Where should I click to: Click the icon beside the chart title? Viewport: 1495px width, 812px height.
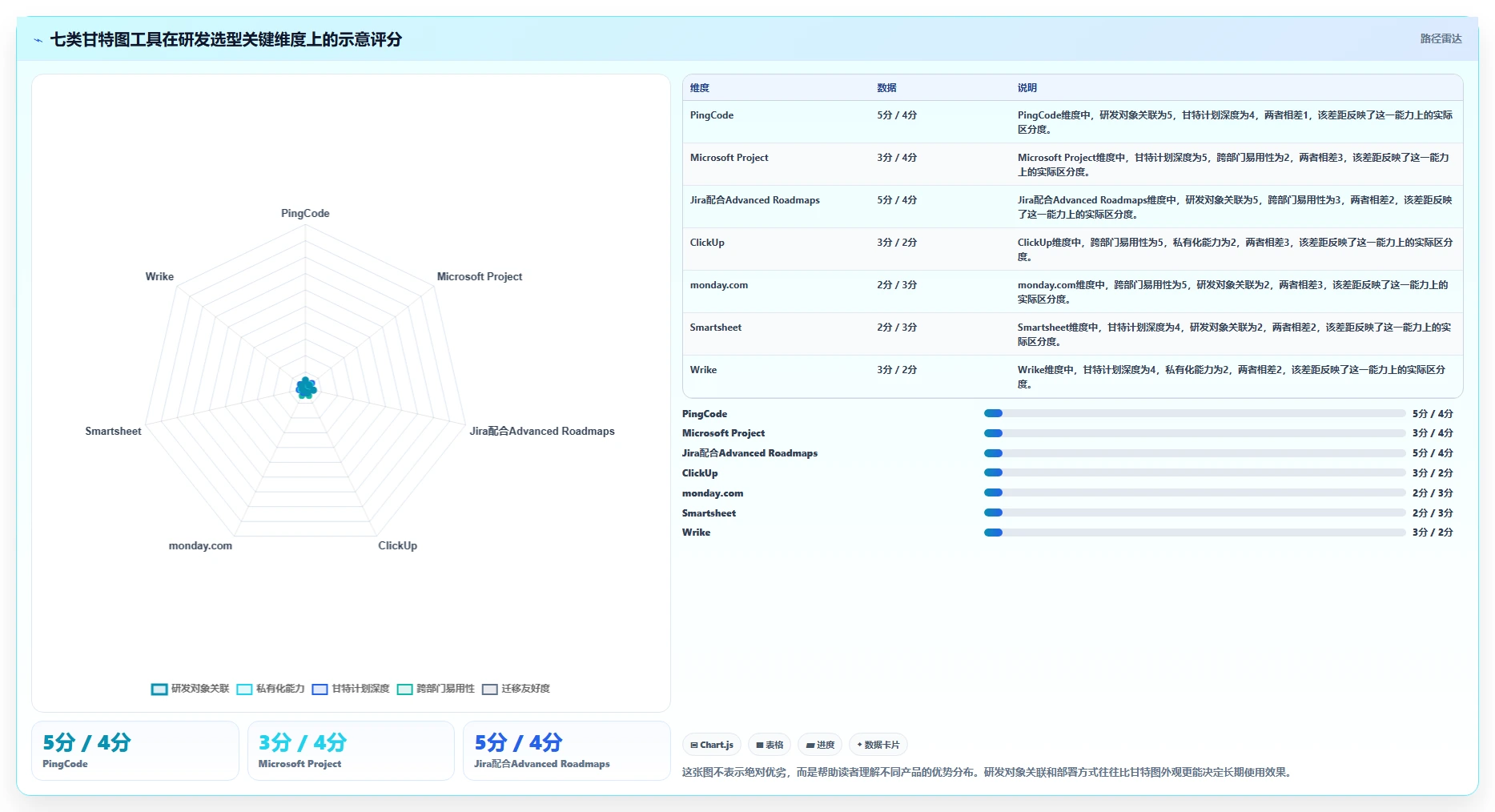pyautogui.click(x=38, y=40)
